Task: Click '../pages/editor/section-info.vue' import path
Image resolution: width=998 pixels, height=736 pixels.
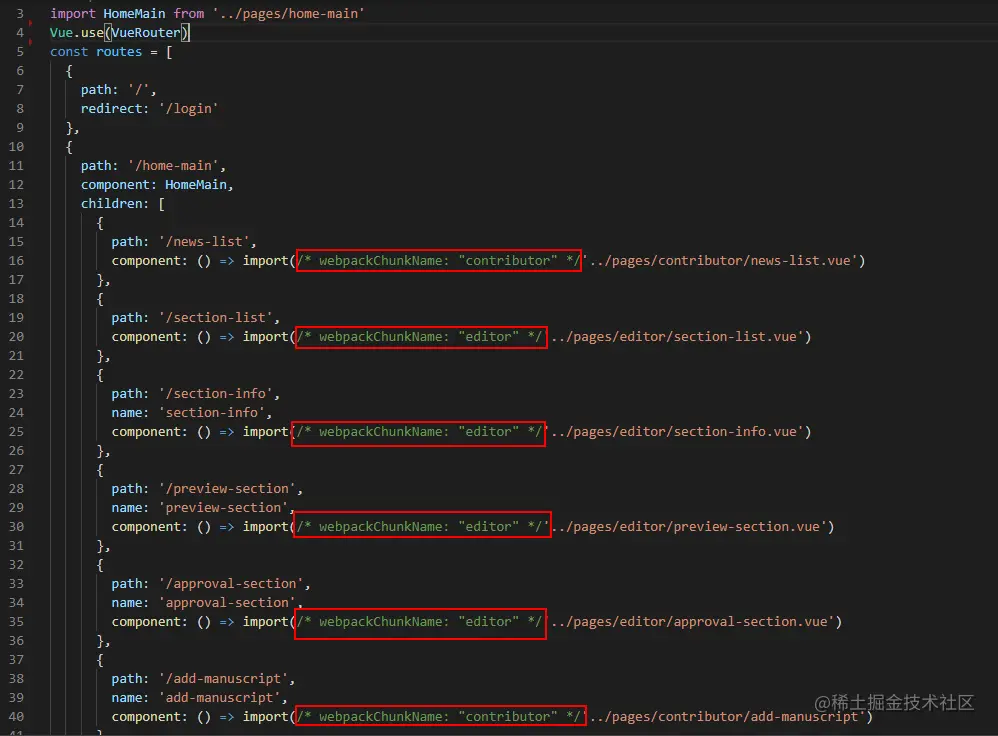Action: tap(674, 432)
